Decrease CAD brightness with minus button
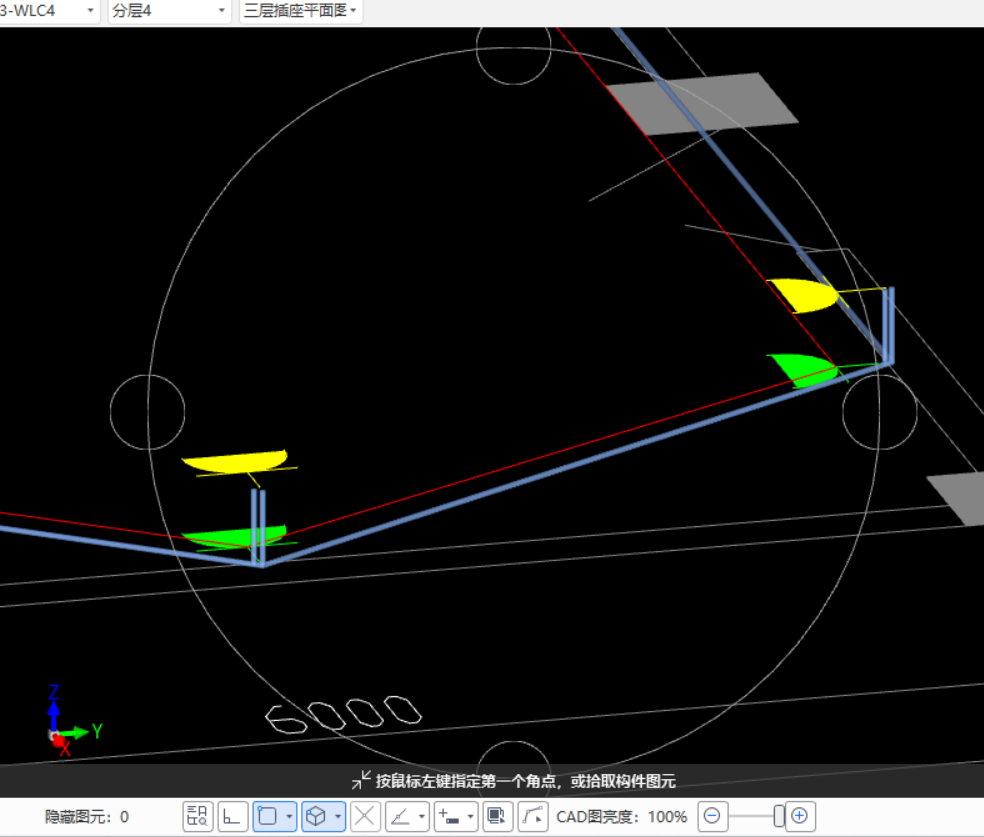The height and width of the screenshot is (837, 984). [x=712, y=816]
